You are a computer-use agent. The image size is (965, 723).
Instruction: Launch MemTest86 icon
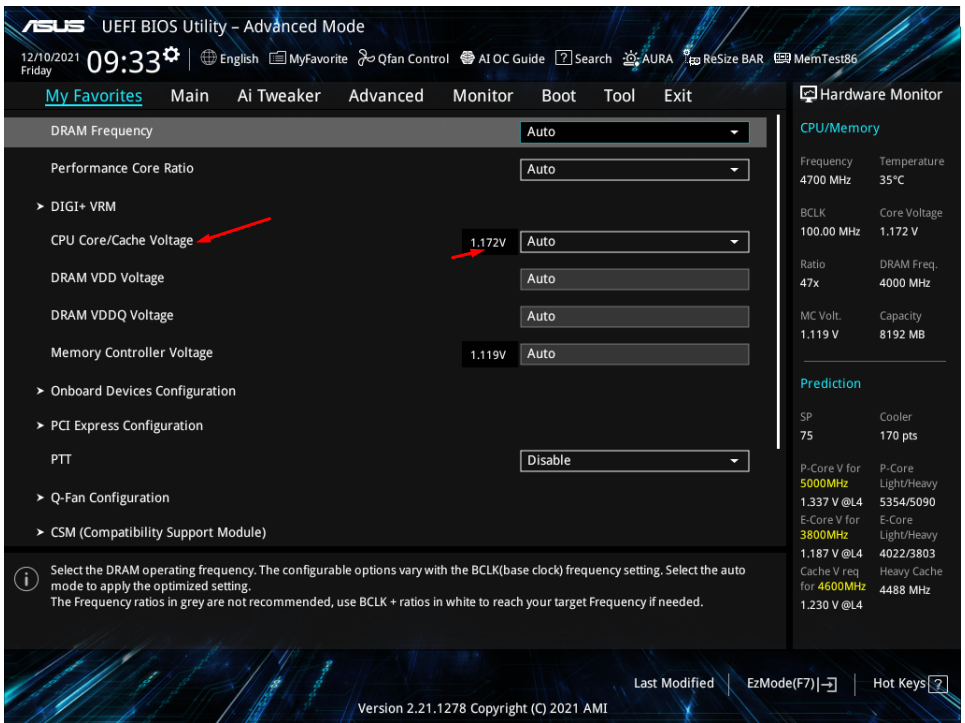782,58
